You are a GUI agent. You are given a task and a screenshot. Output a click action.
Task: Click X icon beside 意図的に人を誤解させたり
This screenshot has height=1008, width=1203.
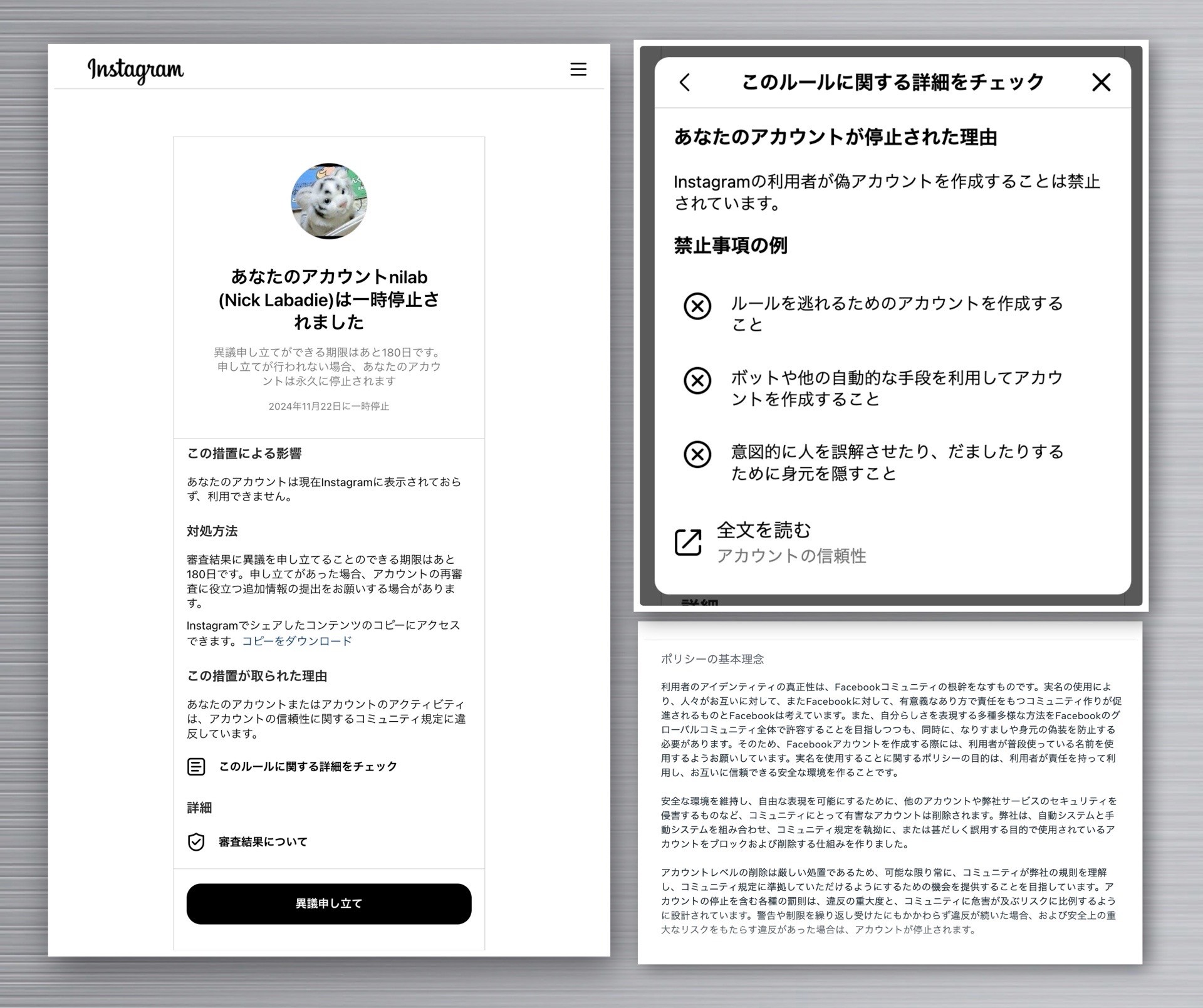coord(697,454)
